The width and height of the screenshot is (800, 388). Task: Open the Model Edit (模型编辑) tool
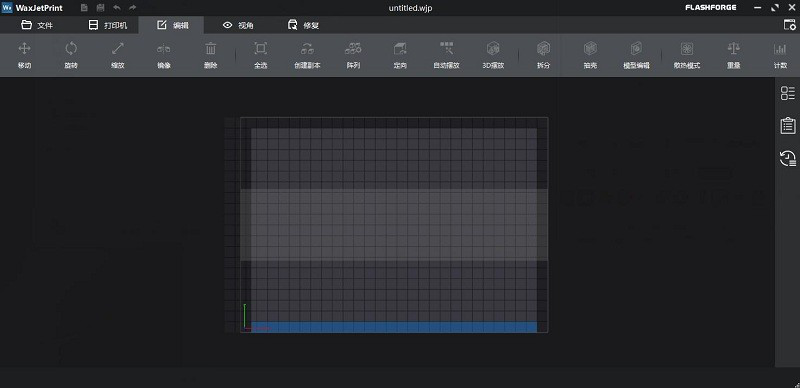[636, 55]
